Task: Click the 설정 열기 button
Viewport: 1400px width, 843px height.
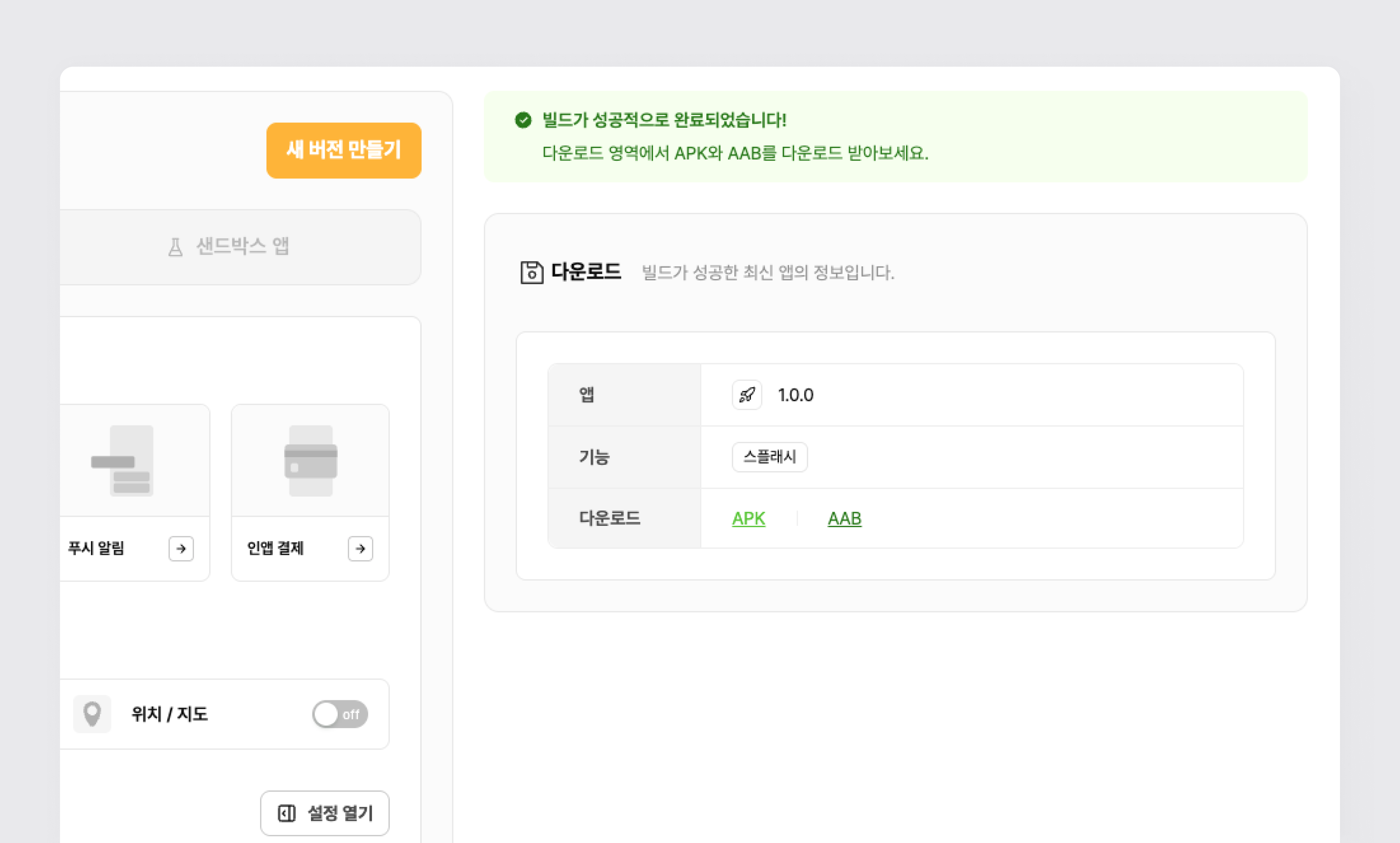Action: click(325, 813)
